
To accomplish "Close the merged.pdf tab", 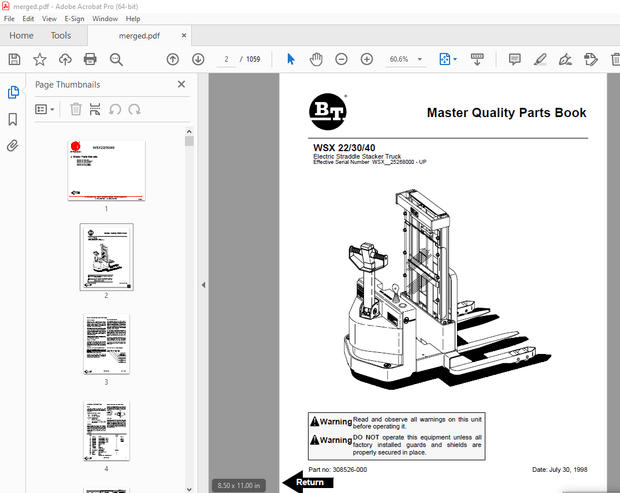I will pos(184,36).
